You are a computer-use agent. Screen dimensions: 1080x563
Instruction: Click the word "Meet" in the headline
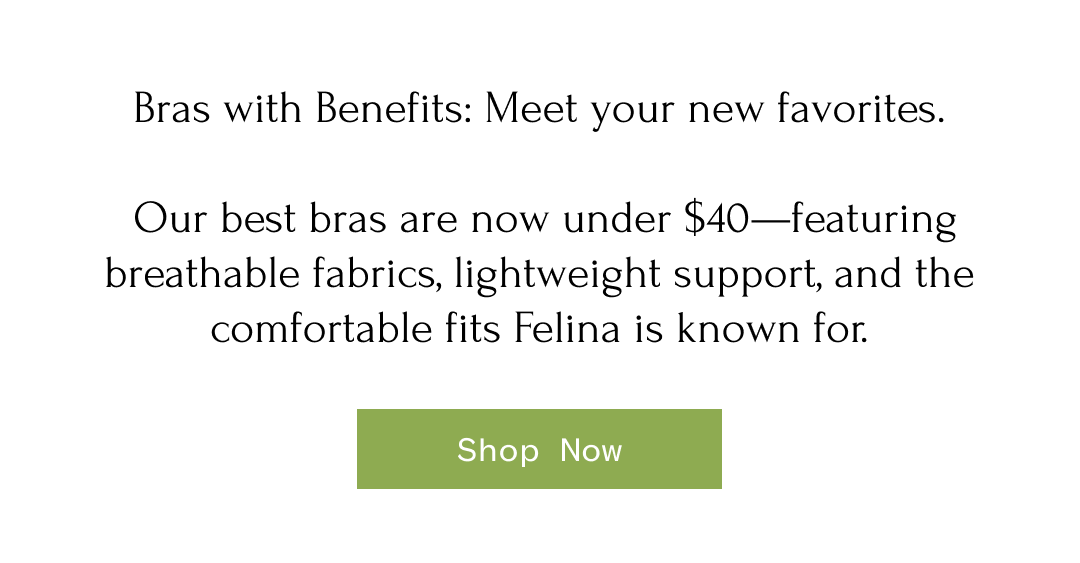[531, 108]
